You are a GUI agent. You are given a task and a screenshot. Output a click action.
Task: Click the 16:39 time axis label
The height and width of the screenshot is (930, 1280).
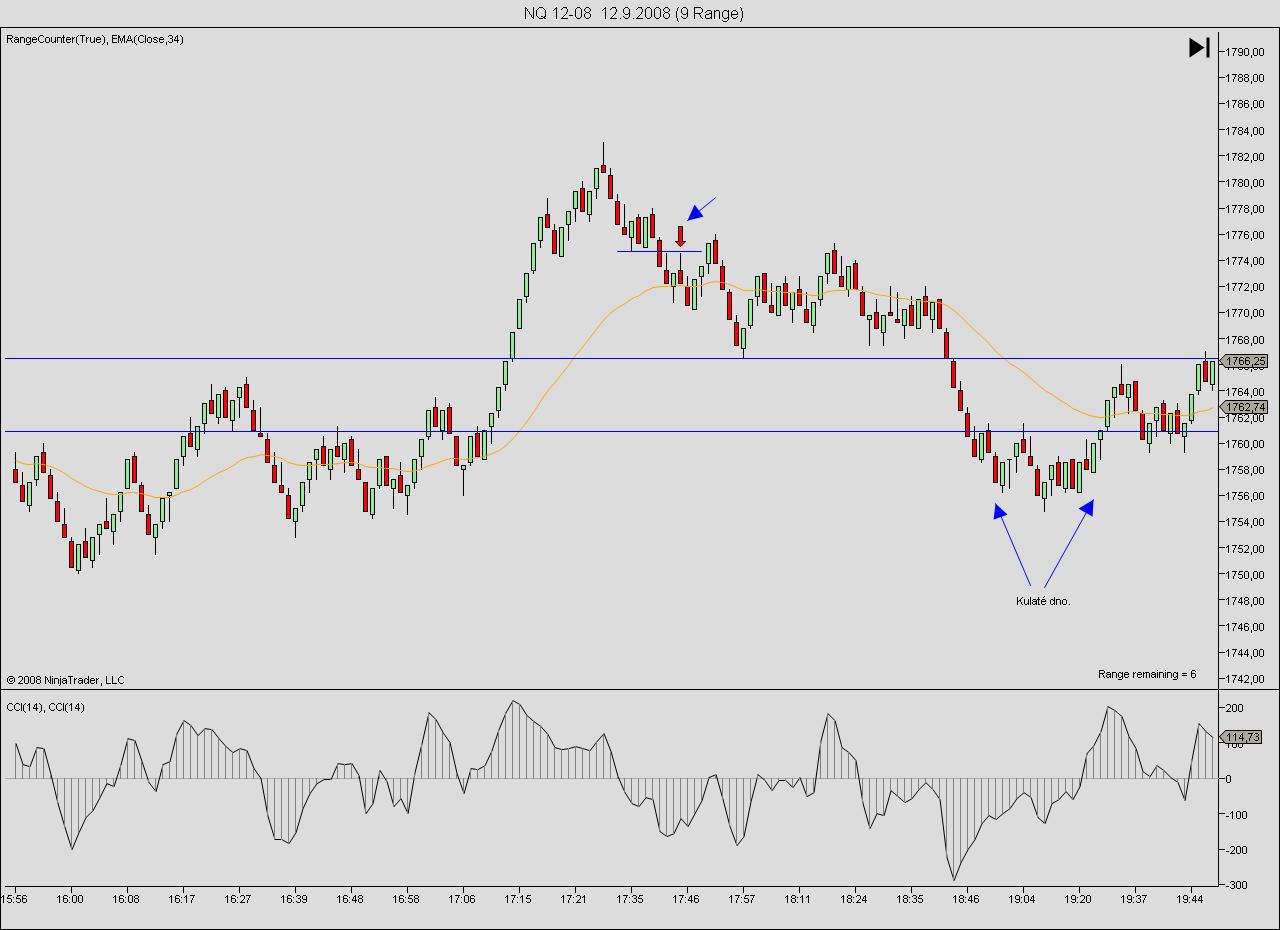point(294,899)
